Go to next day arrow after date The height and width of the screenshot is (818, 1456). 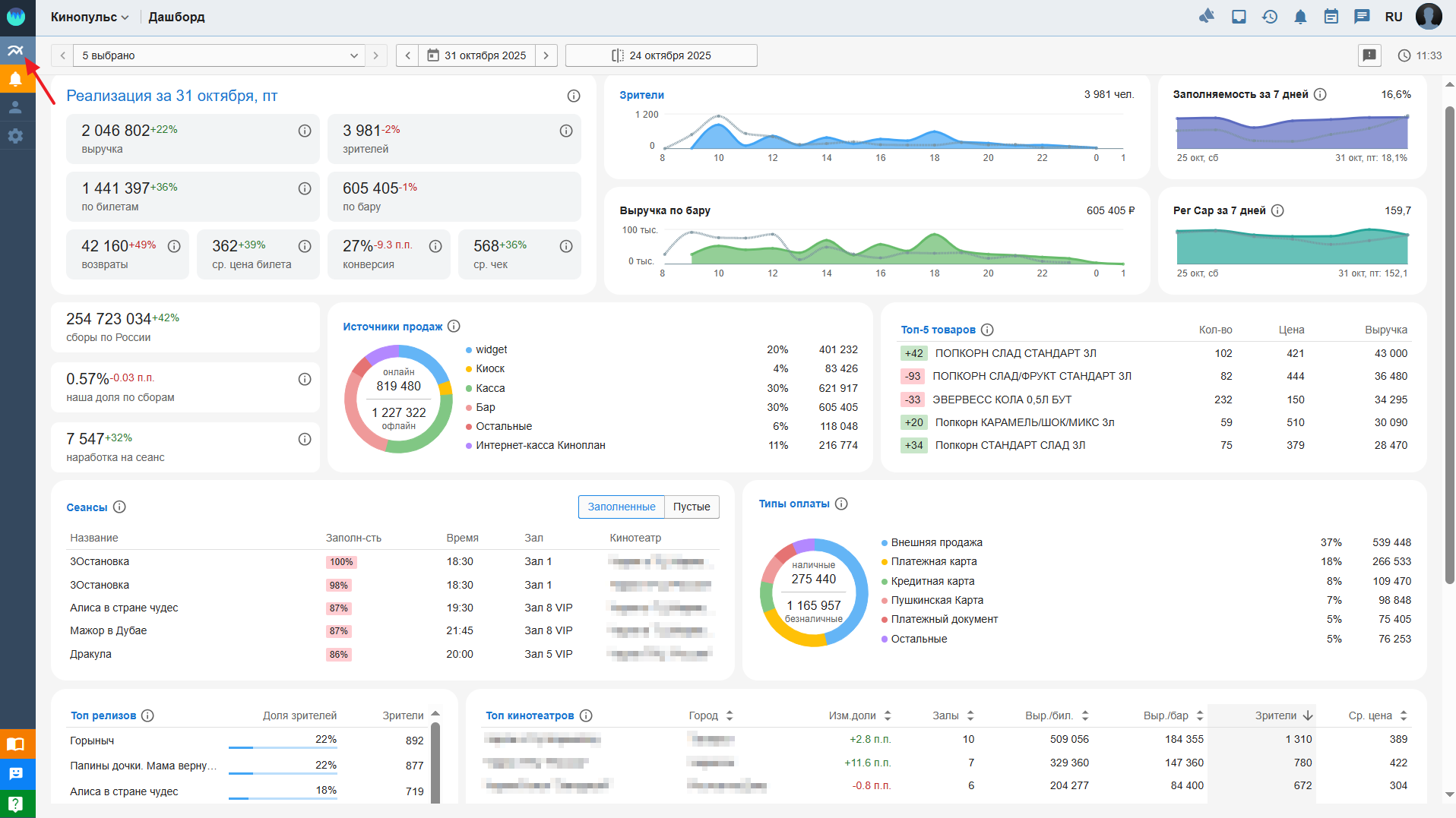(546, 55)
